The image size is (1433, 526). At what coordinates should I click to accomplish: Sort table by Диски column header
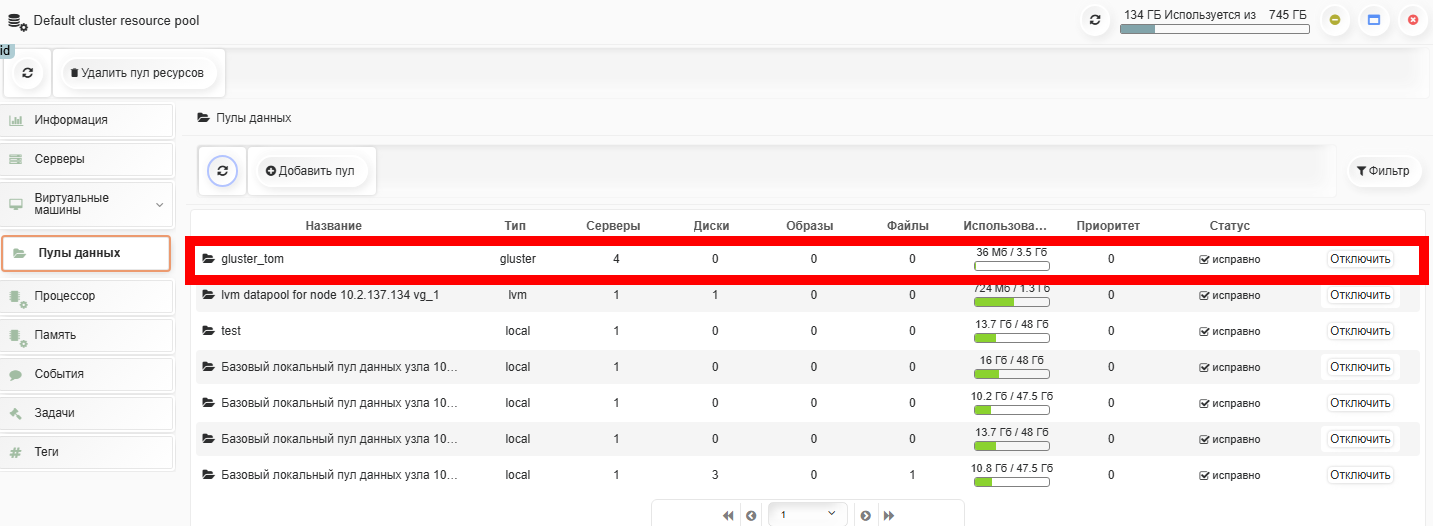[711, 226]
